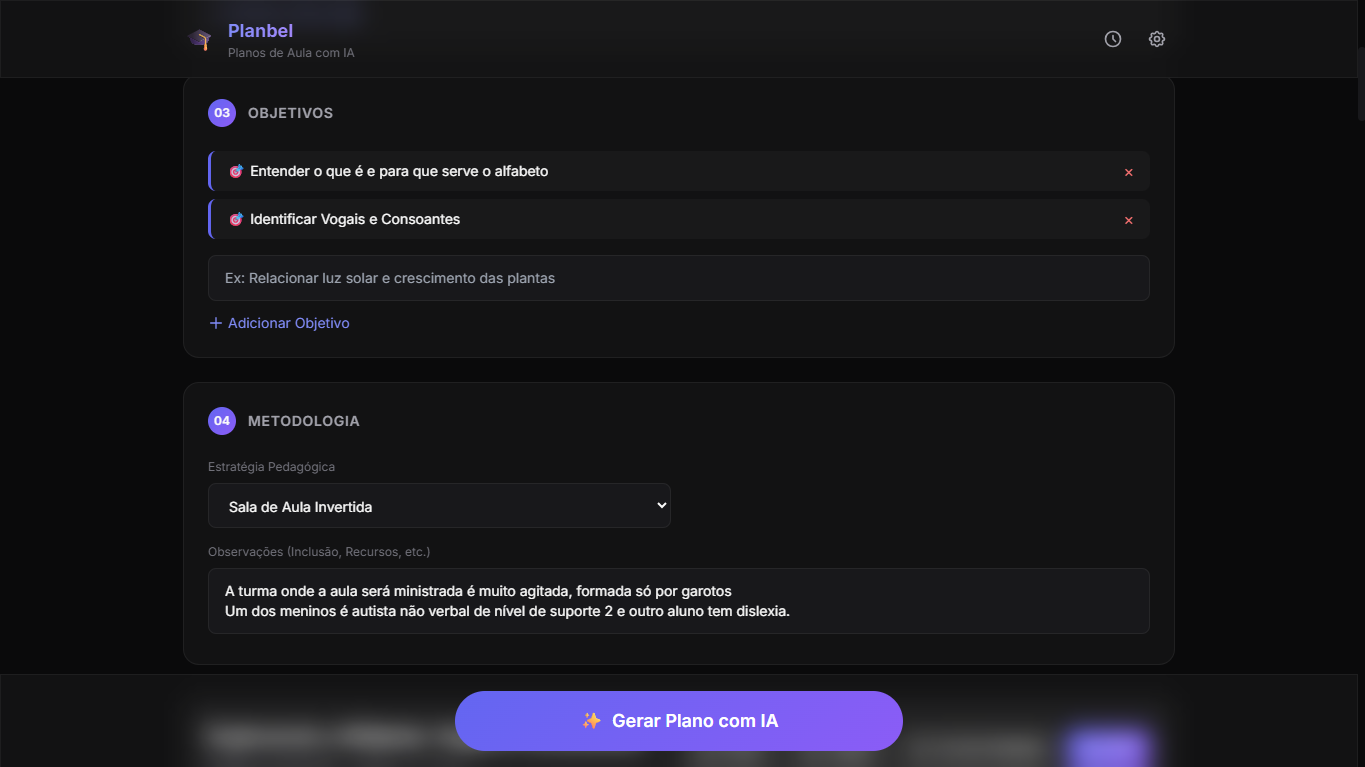This screenshot has height=767, width=1365.
Task: Click the Planbel title text
Action: (260, 31)
